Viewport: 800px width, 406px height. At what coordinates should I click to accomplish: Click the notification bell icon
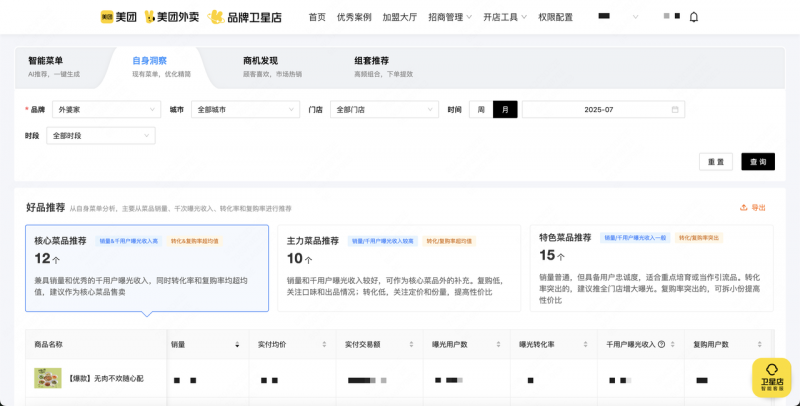tap(694, 17)
